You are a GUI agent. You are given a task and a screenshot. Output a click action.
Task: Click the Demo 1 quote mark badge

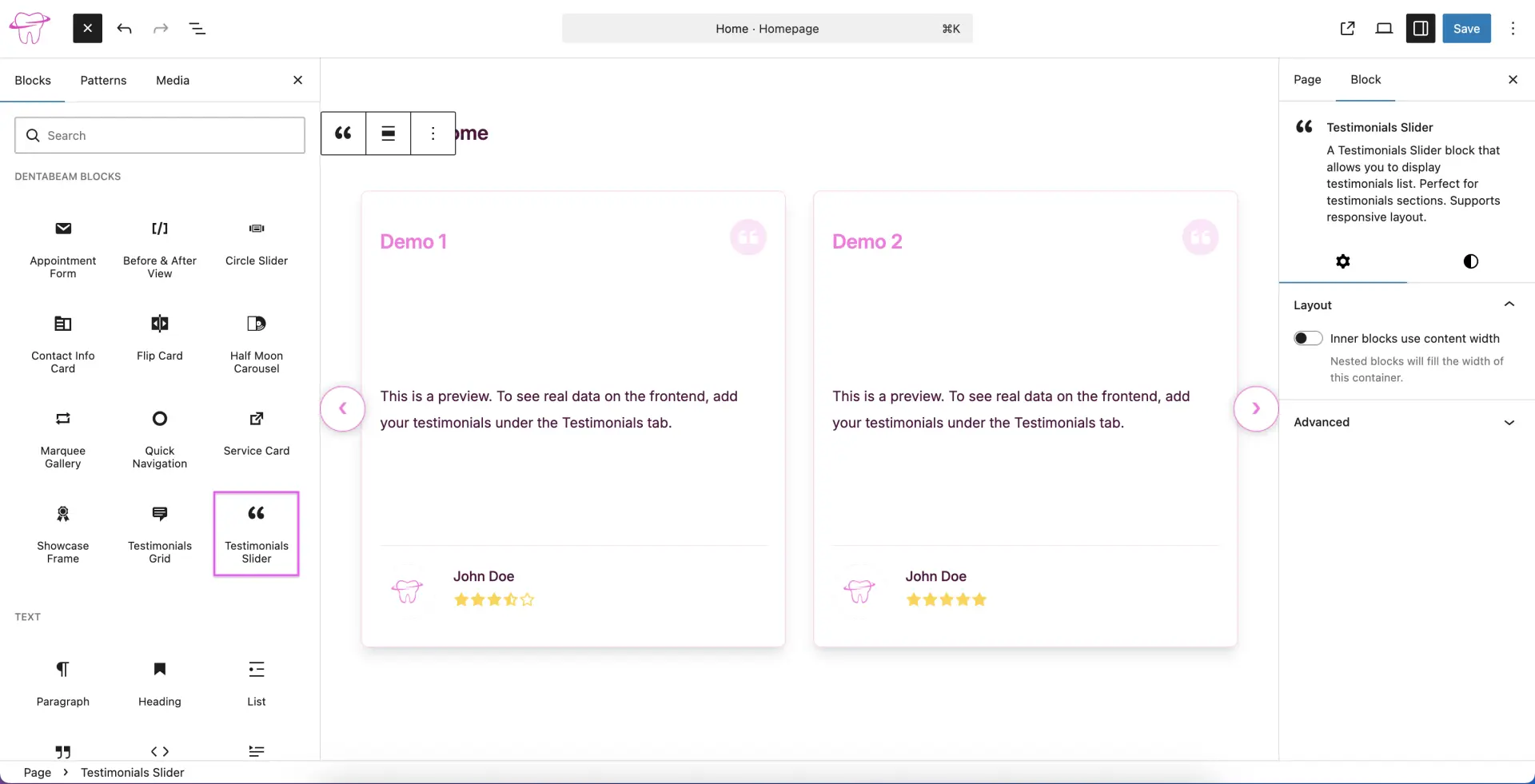tap(748, 237)
